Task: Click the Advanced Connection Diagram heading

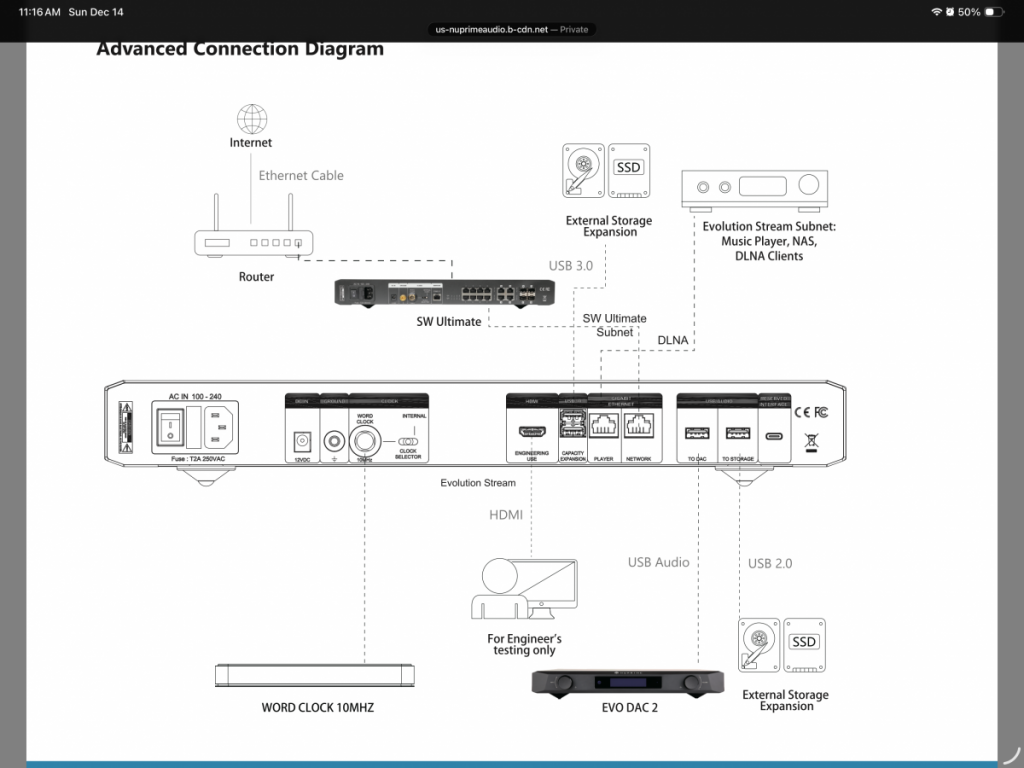Action: coord(240,49)
